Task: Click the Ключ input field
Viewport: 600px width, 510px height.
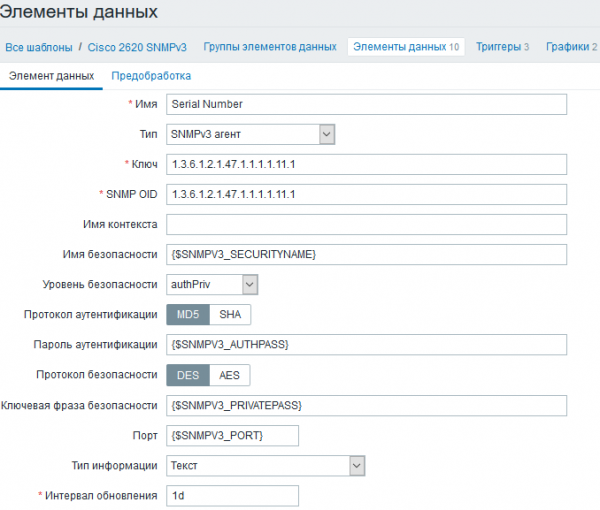Action: click(x=366, y=164)
